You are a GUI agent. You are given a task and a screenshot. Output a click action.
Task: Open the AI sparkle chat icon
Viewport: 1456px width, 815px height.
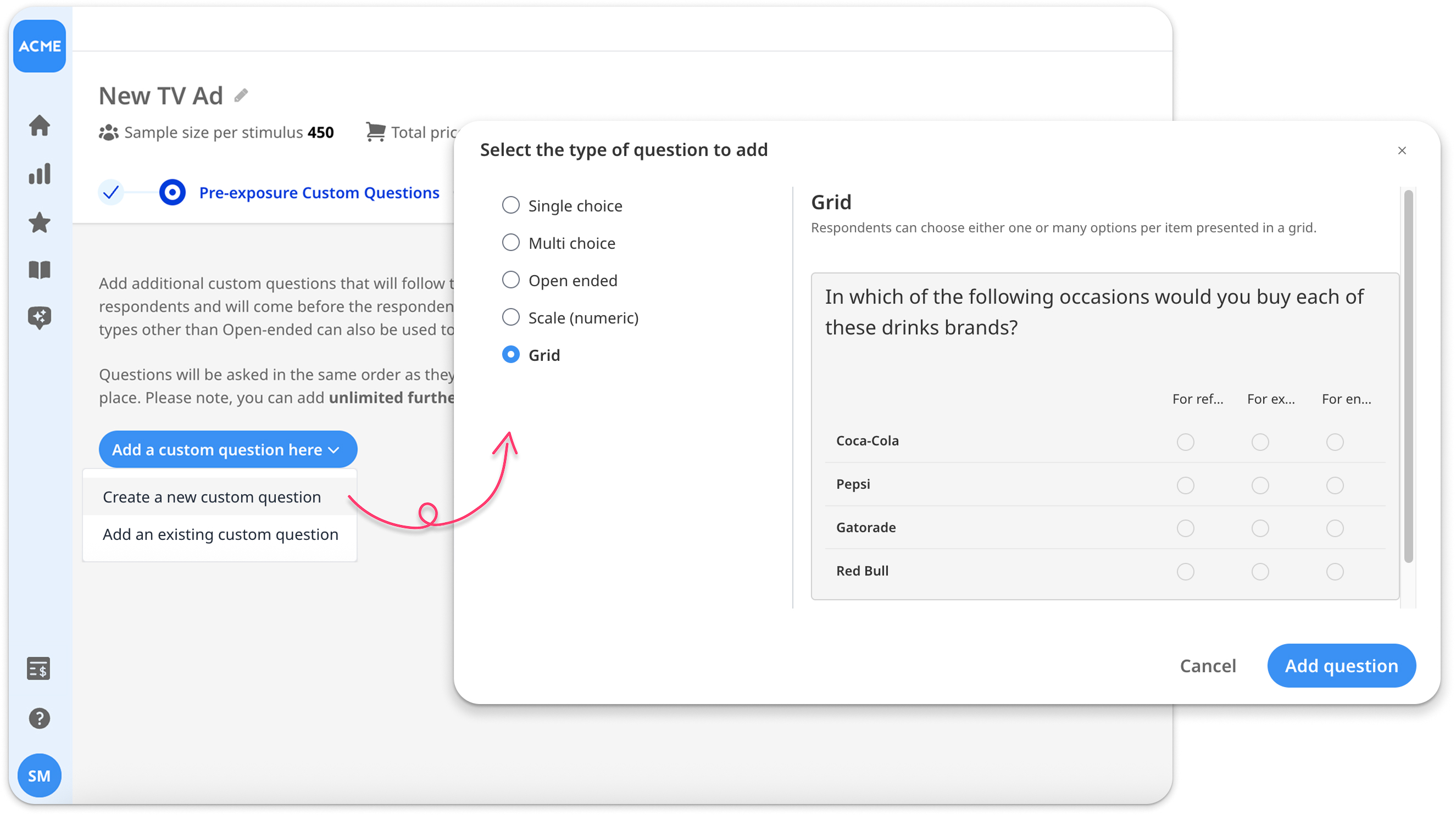39,317
